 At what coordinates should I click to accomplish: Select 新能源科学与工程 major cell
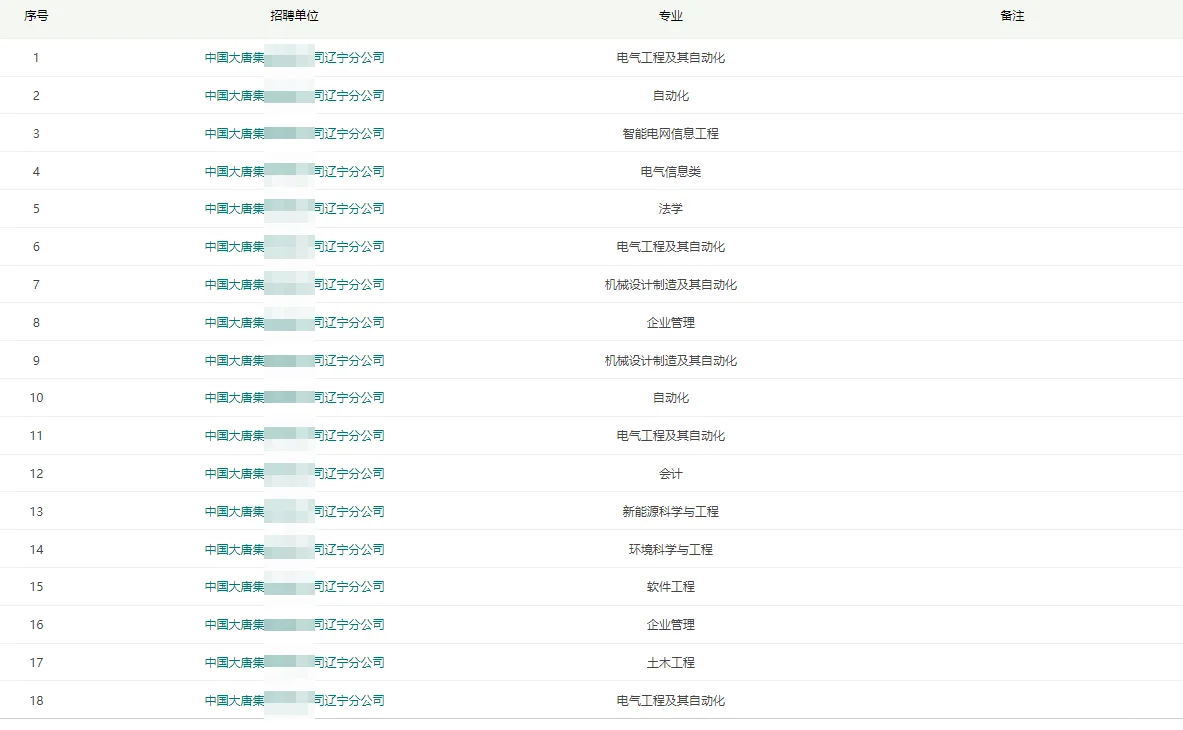pos(671,511)
